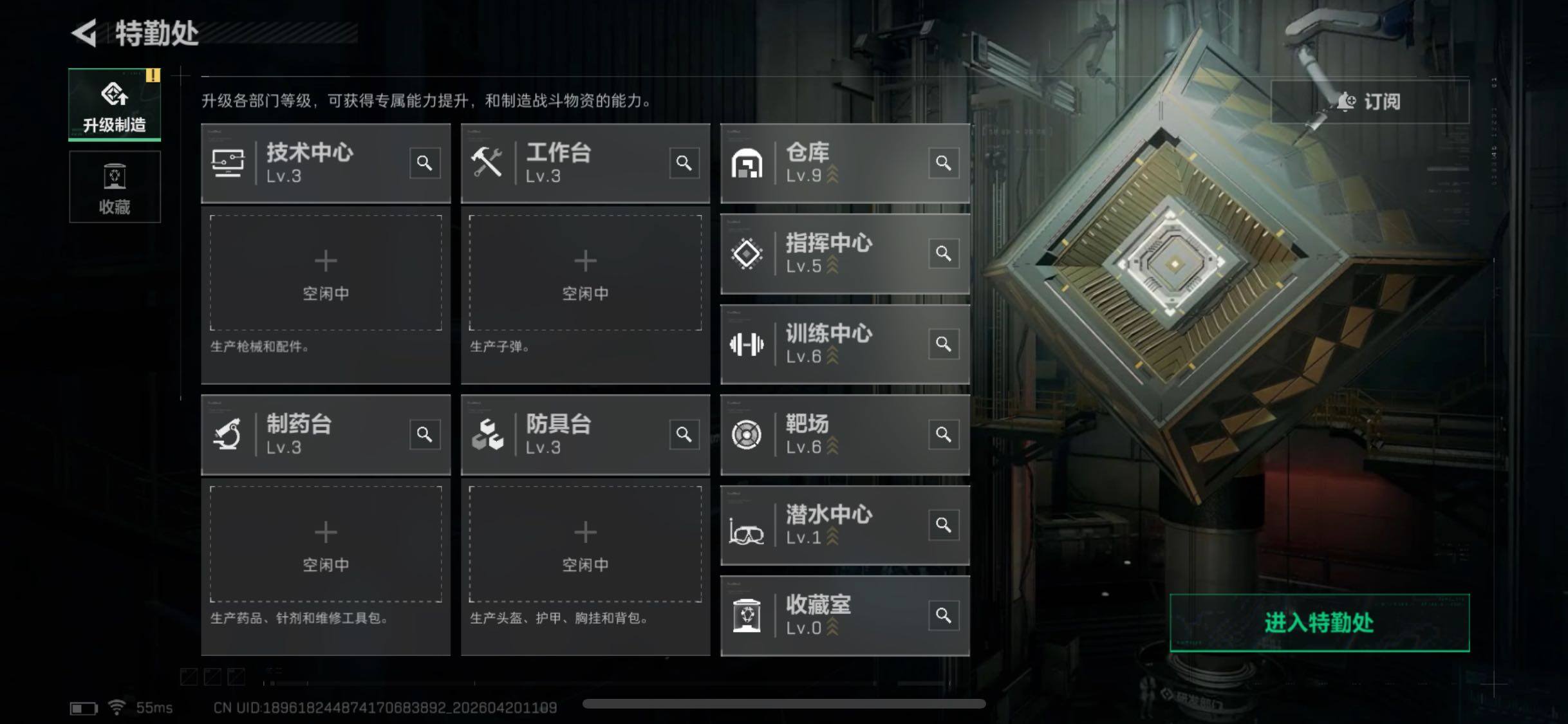Open 潜水中心 magnifier details
This screenshot has height=724, width=1568.
tap(944, 525)
